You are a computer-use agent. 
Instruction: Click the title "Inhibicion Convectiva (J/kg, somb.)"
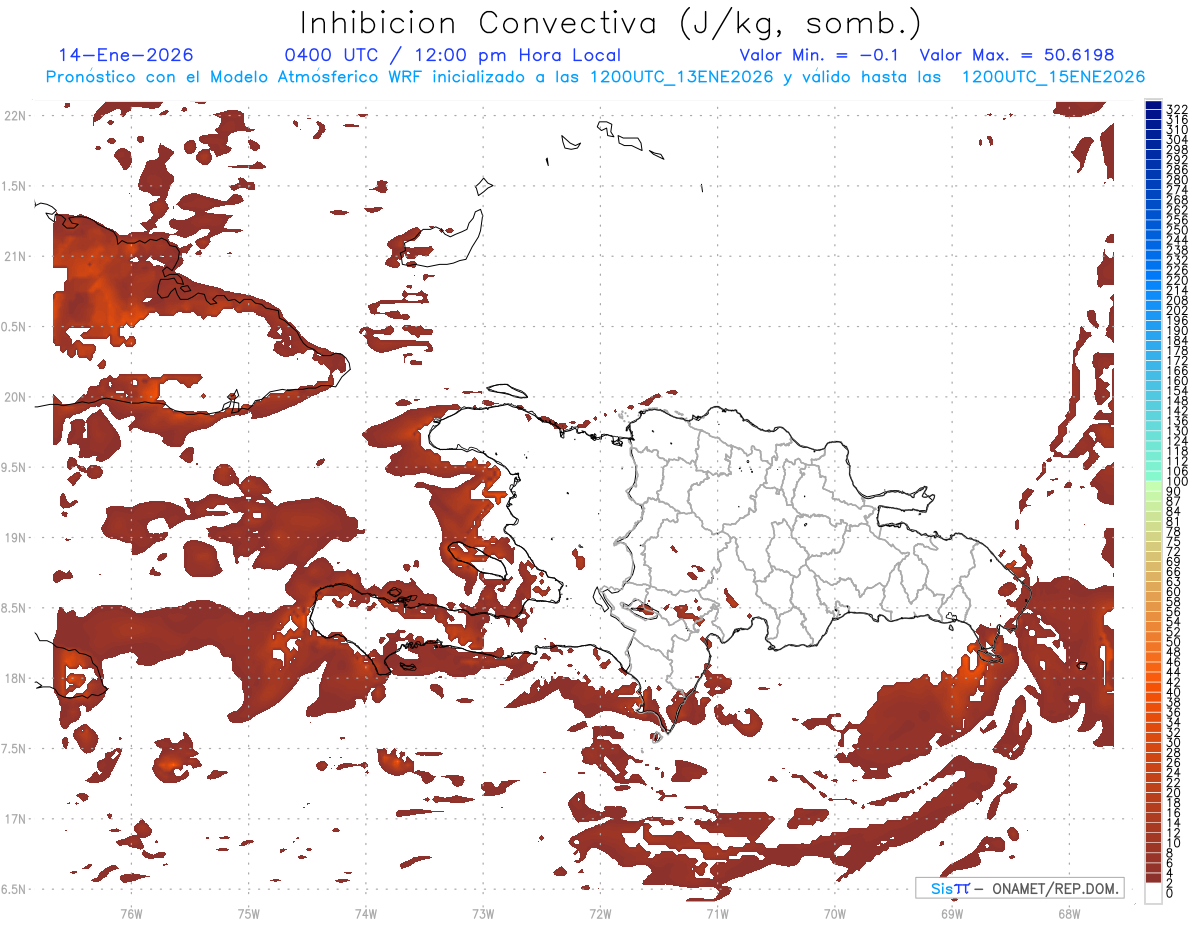(610, 23)
